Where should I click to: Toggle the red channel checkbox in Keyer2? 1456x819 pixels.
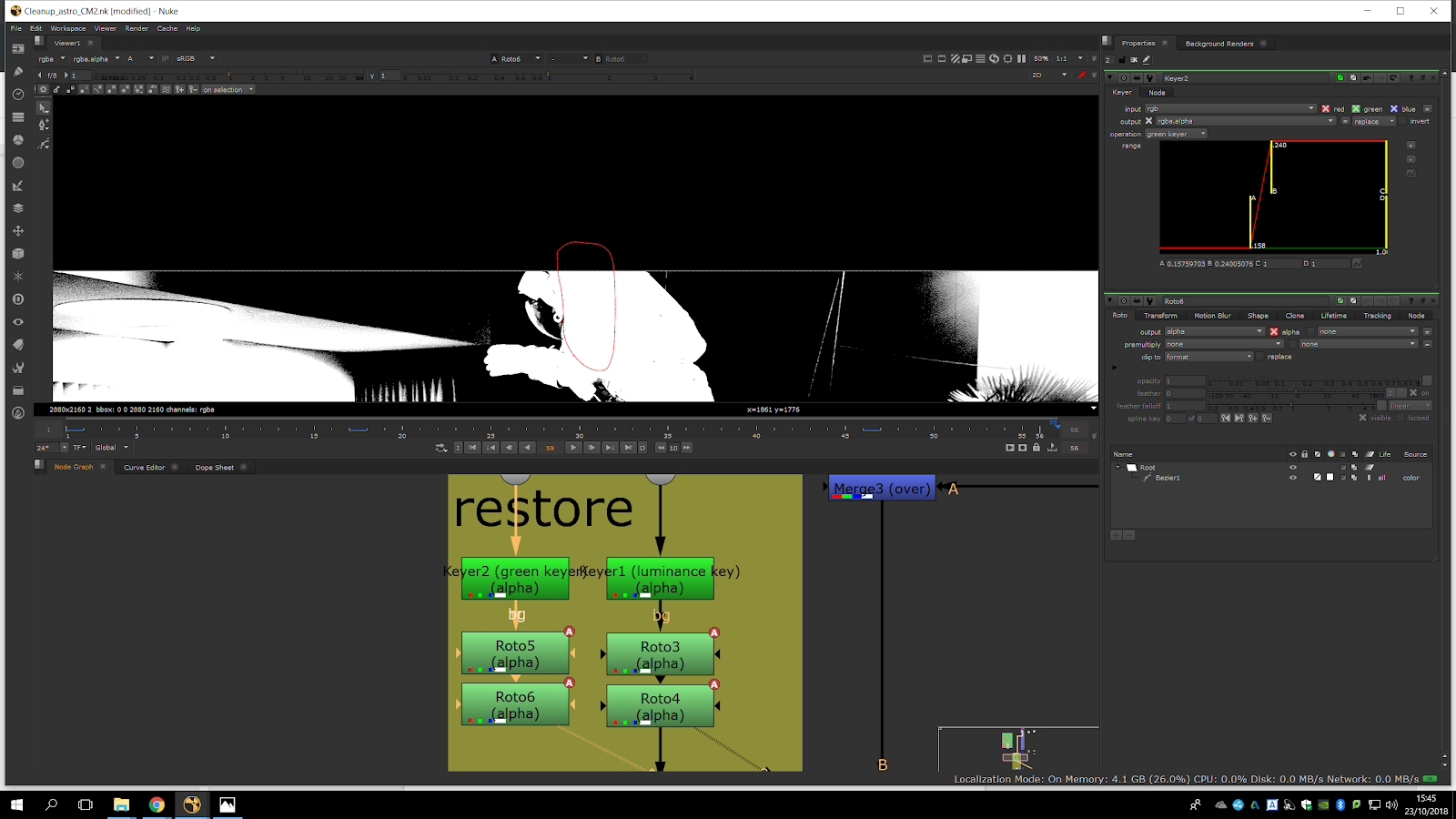coord(1326,108)
